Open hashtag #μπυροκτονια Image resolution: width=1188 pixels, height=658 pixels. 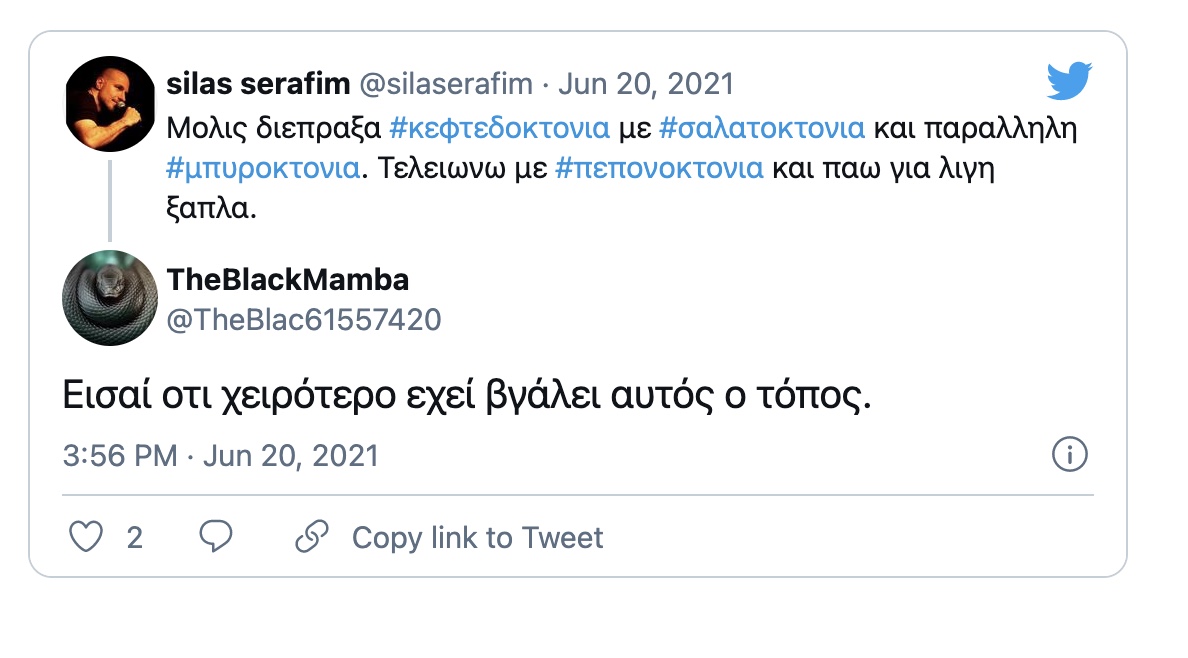(262, 167)
